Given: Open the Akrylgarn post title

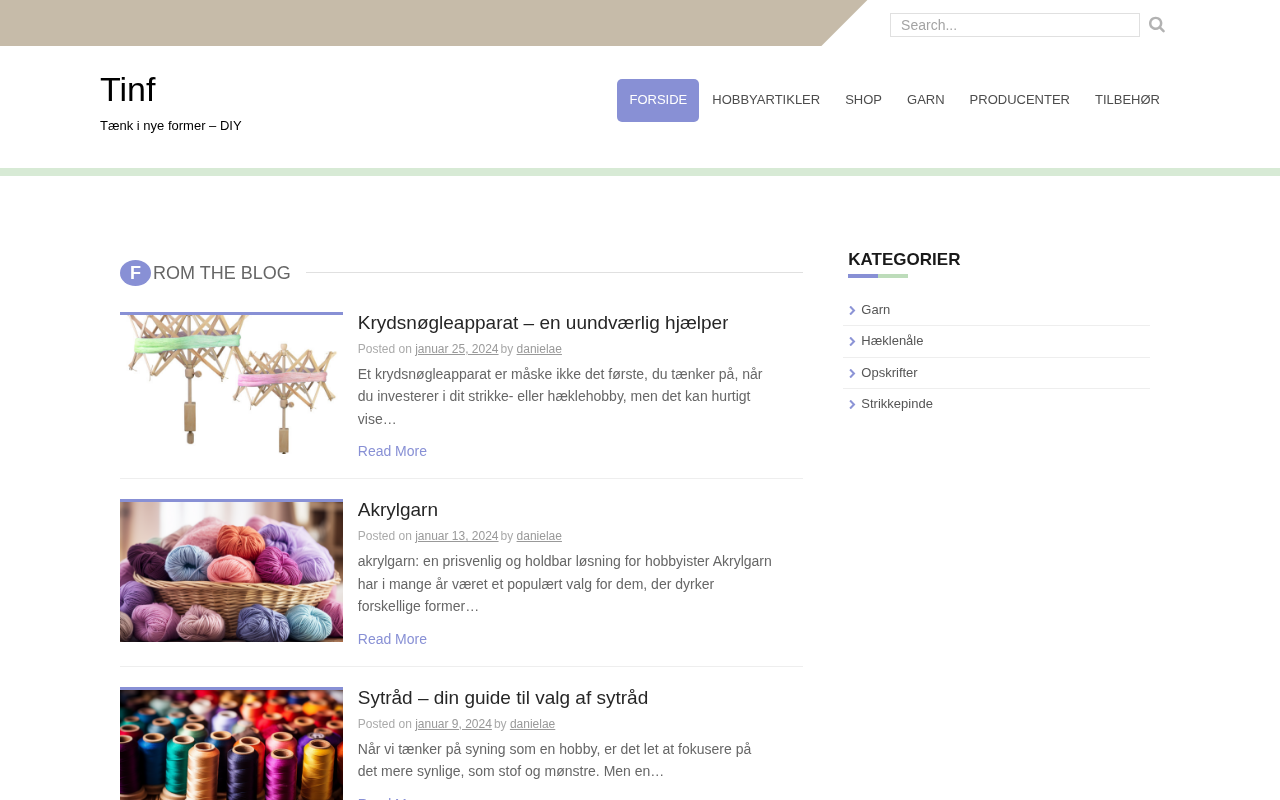Looking at the screenshot, I should tap(398, 510).
